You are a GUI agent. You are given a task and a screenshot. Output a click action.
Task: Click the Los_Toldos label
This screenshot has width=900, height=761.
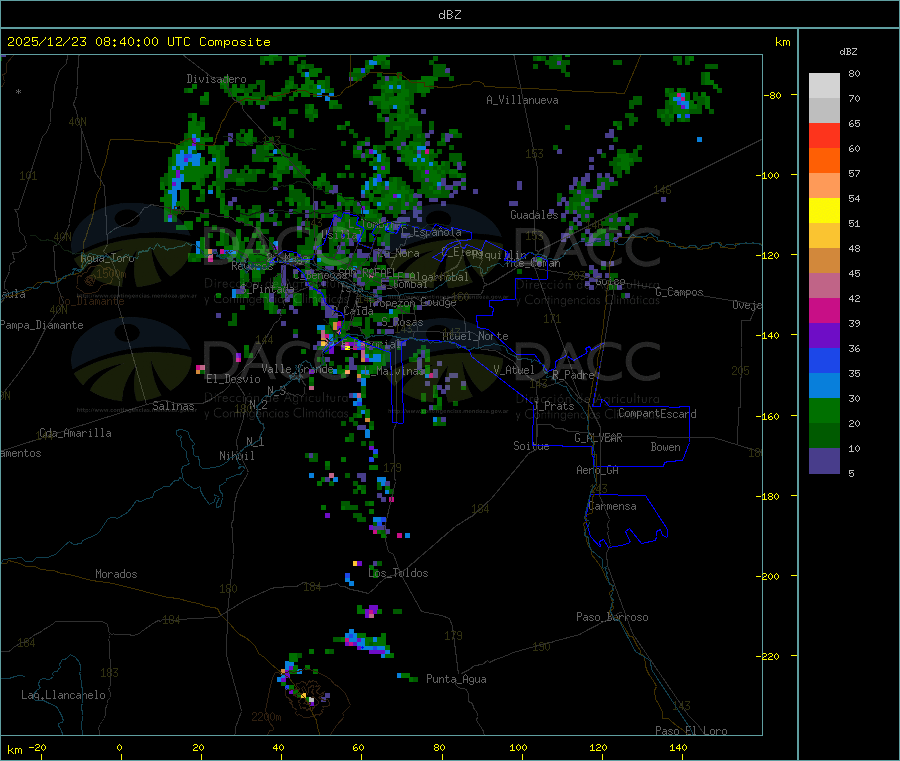(398, 573)
